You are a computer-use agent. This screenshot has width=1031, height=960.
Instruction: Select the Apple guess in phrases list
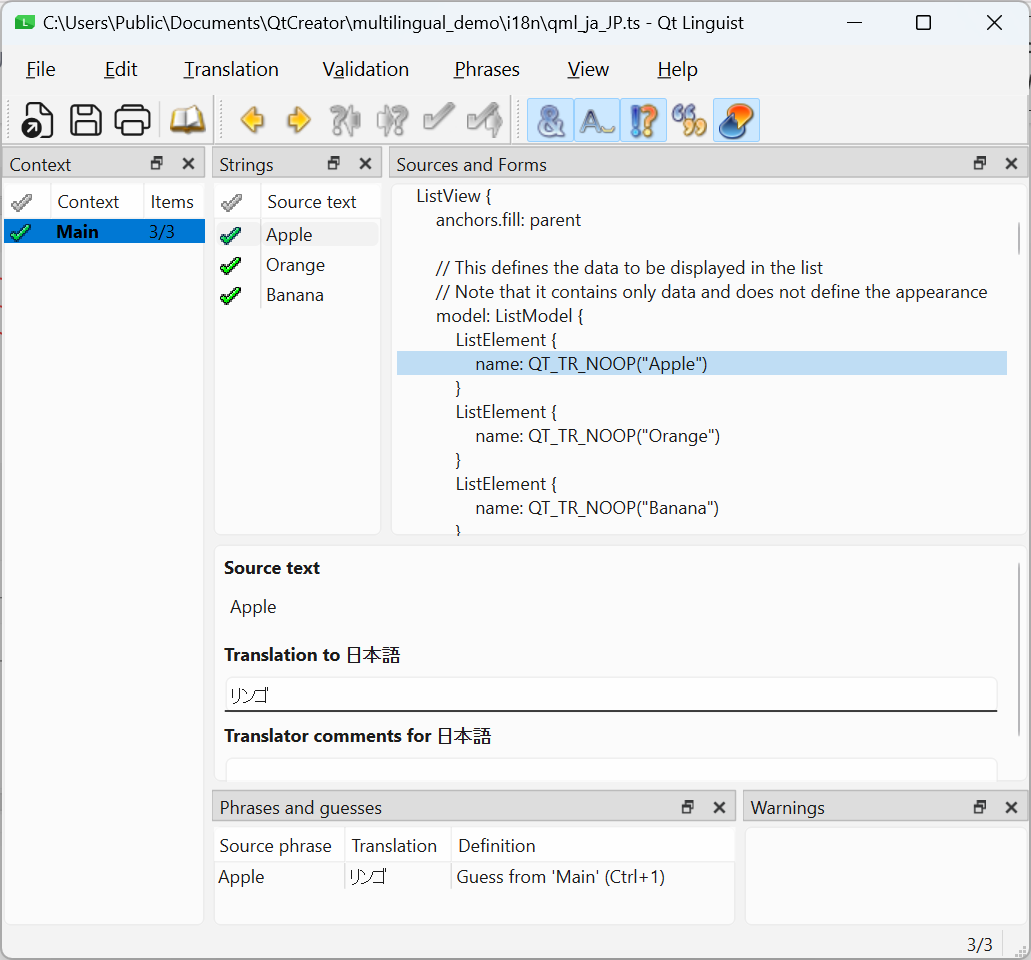point(242,877)
